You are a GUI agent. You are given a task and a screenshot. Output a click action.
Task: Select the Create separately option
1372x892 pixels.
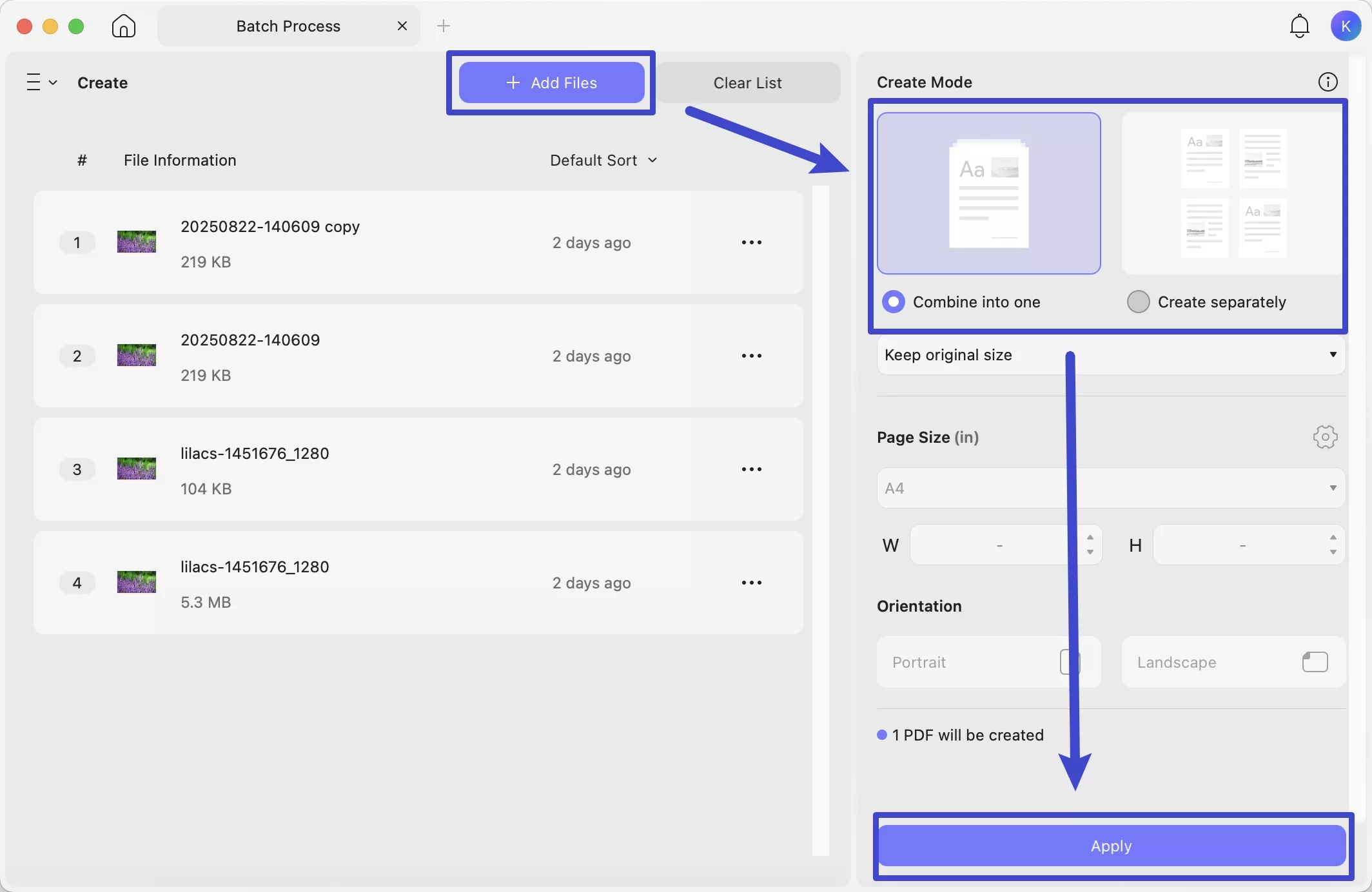1138,301
